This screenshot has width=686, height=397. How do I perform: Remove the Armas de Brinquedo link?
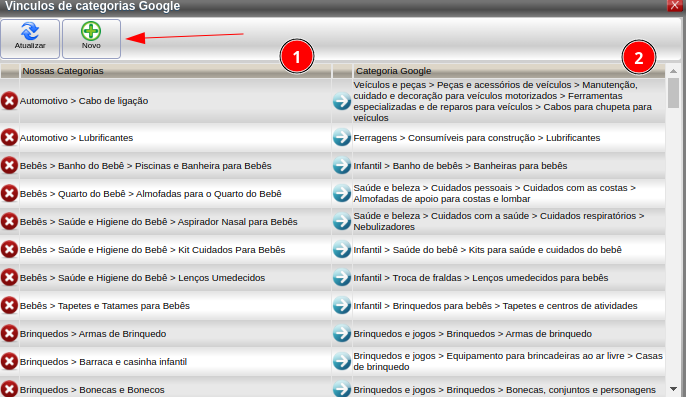[x=9, y=334]
